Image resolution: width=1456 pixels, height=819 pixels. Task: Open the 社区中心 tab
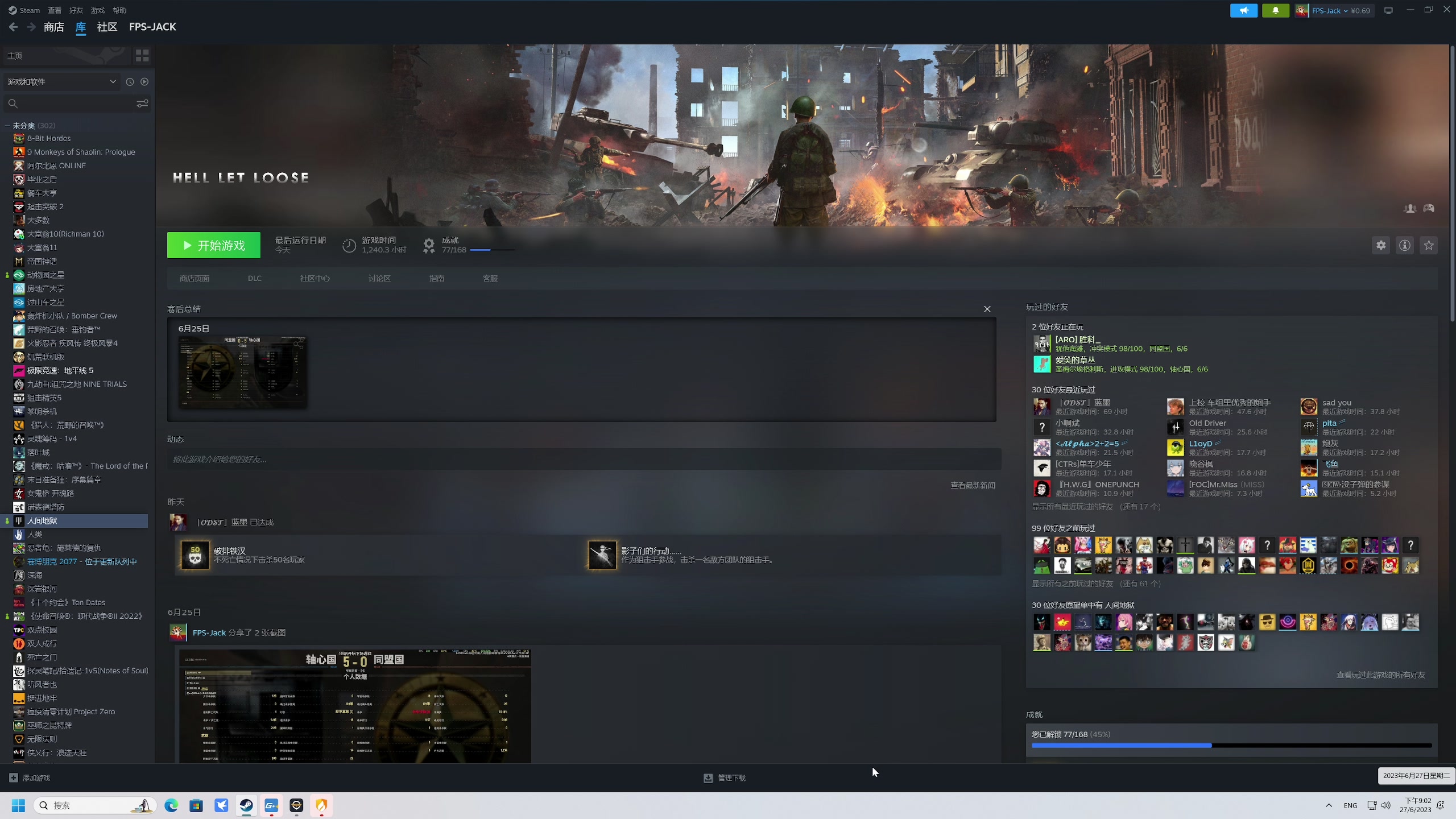point(315,278)
